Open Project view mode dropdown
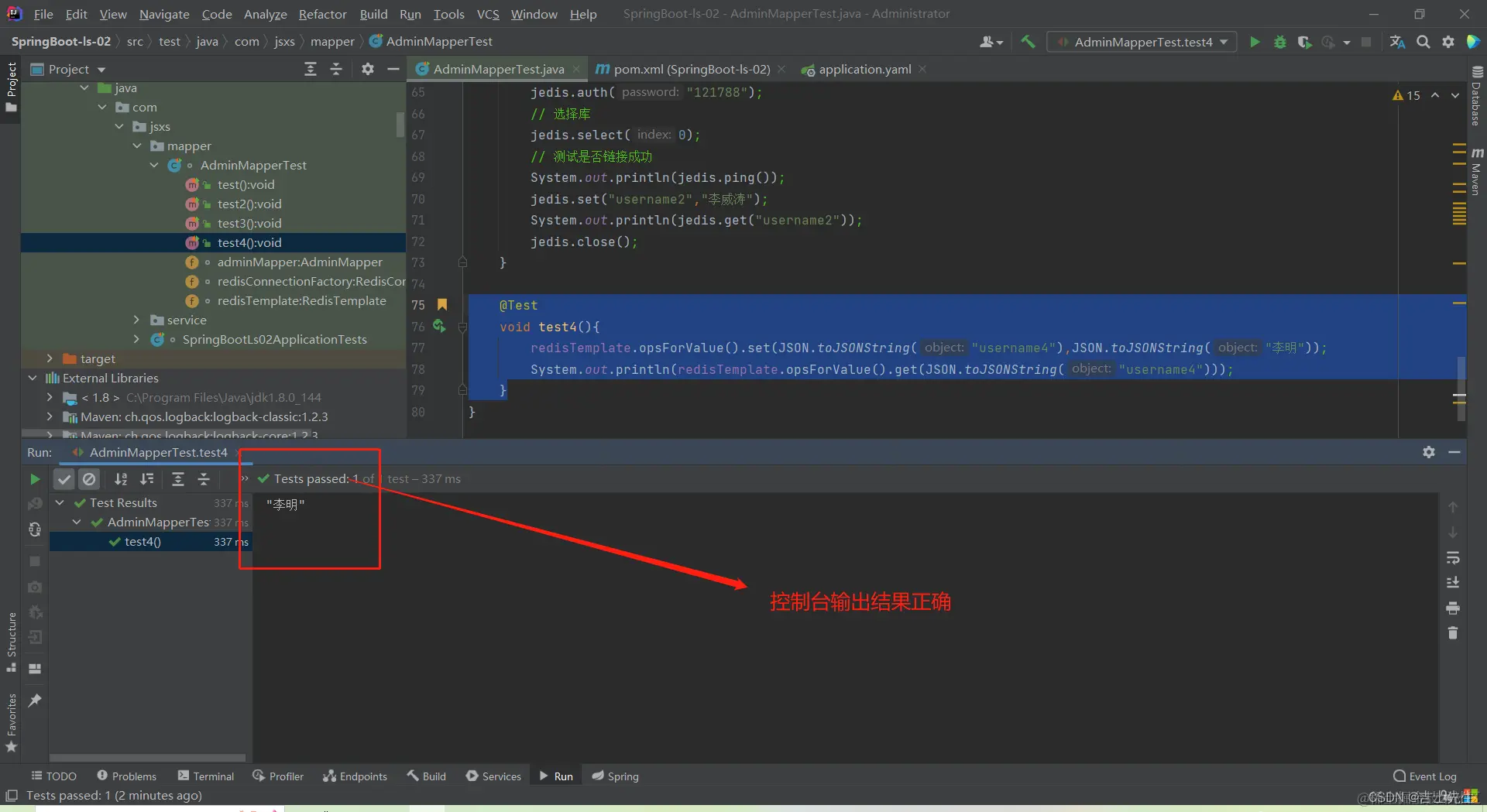Viewport: 1487px width, 812px height. pyautogui.click(x=101, y=70)
